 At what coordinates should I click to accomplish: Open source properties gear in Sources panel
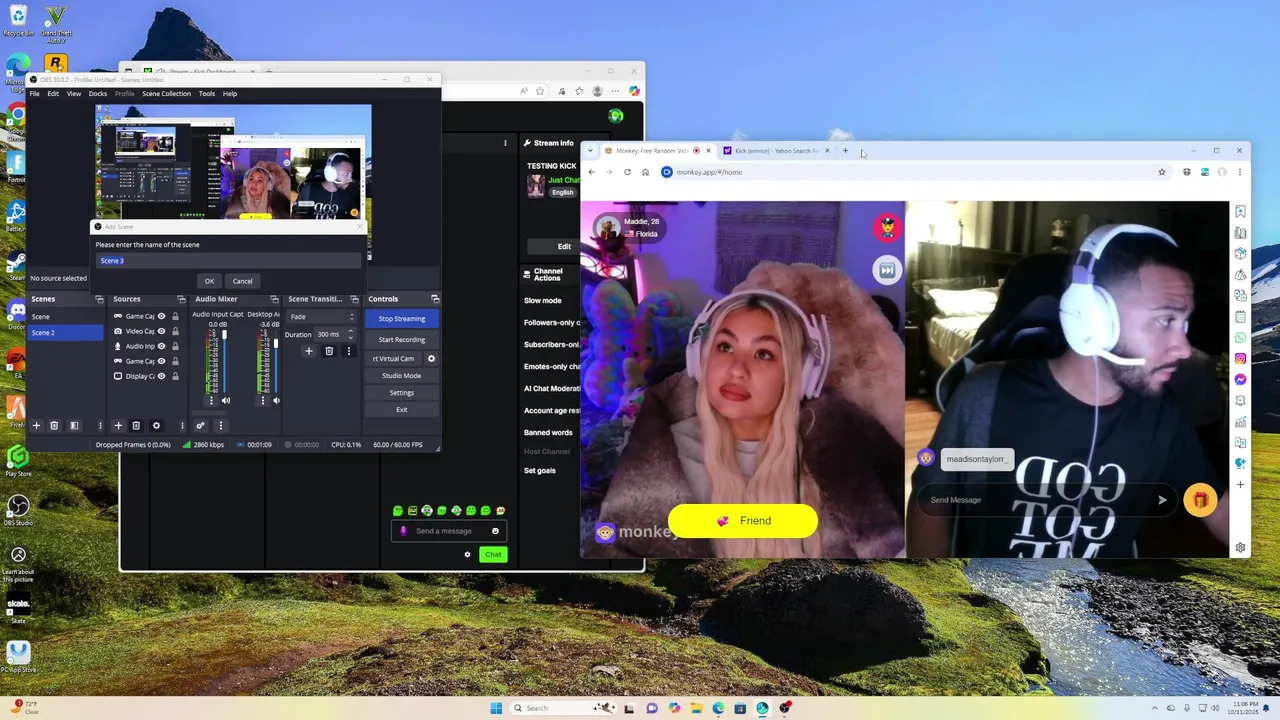(155, 425)
